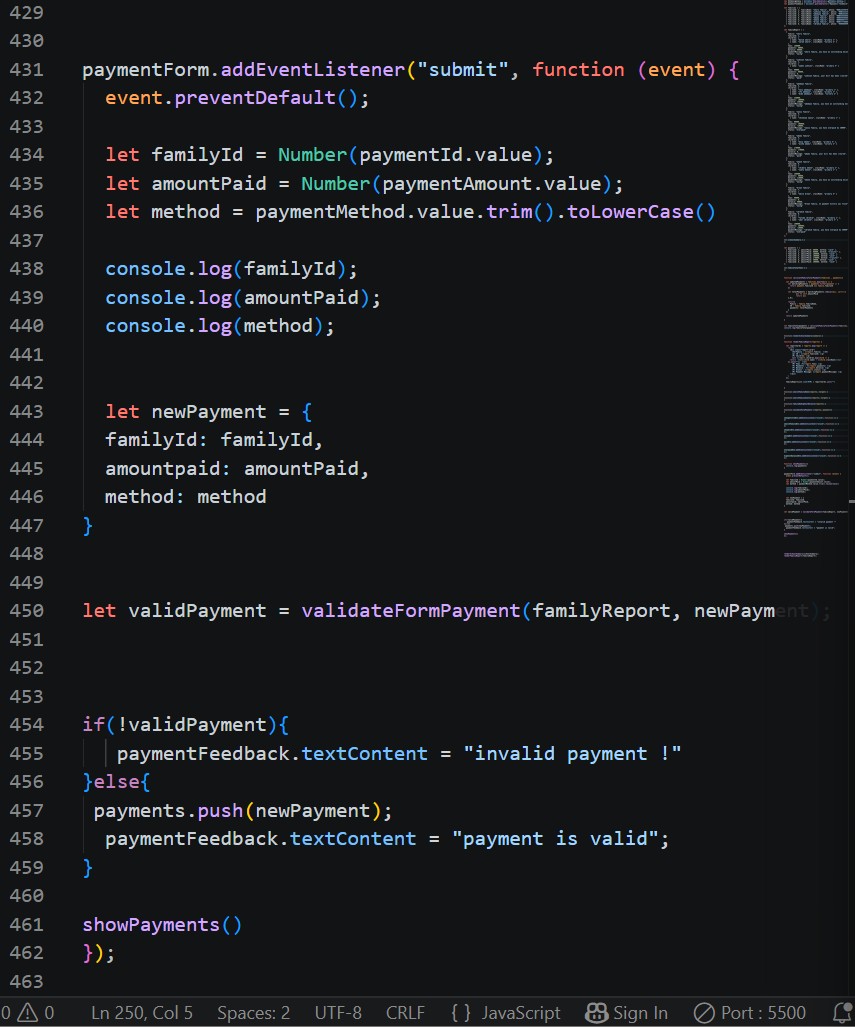The width and height of the screenshot is (855, 1027).
Task: Click "invalid payment !" string
Action: click(x=572, y=753)
